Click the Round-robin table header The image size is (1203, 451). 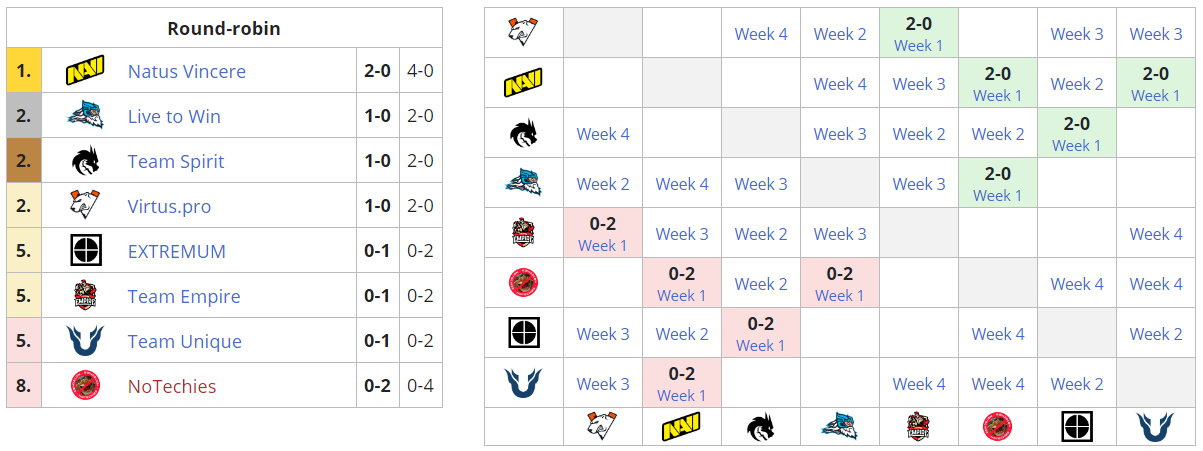click(x=224, y=28)
